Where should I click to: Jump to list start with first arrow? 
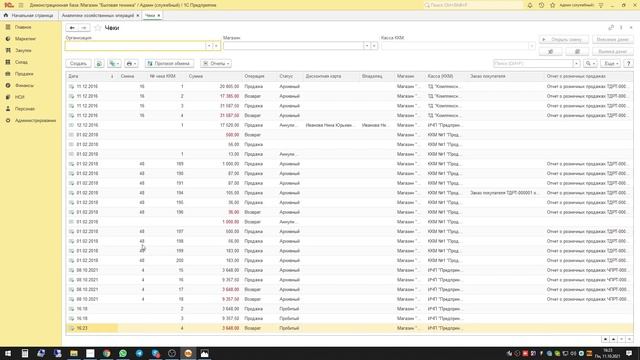coord(605,339)
